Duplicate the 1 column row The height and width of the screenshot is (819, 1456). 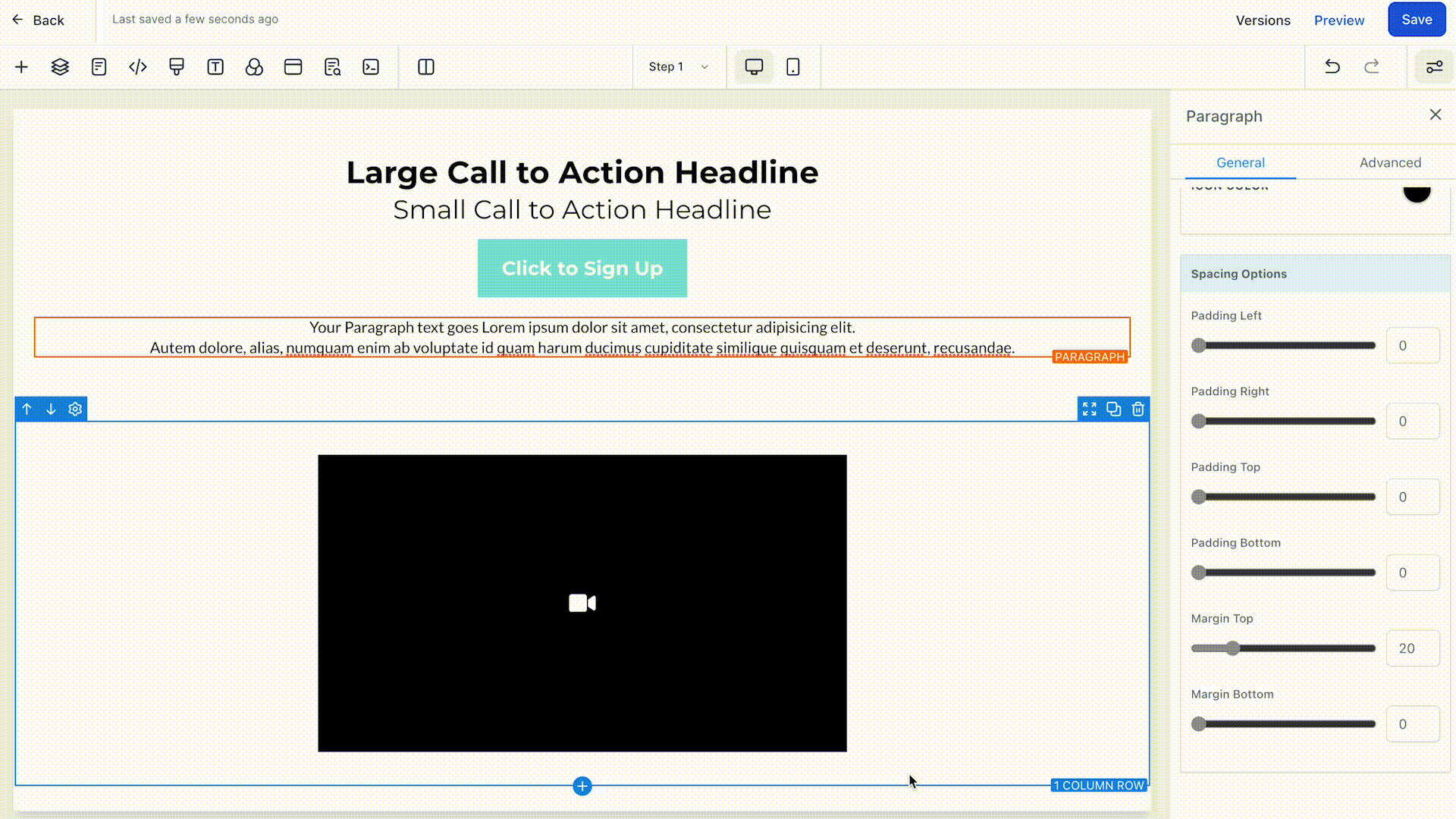click(x=1113, y=409)
